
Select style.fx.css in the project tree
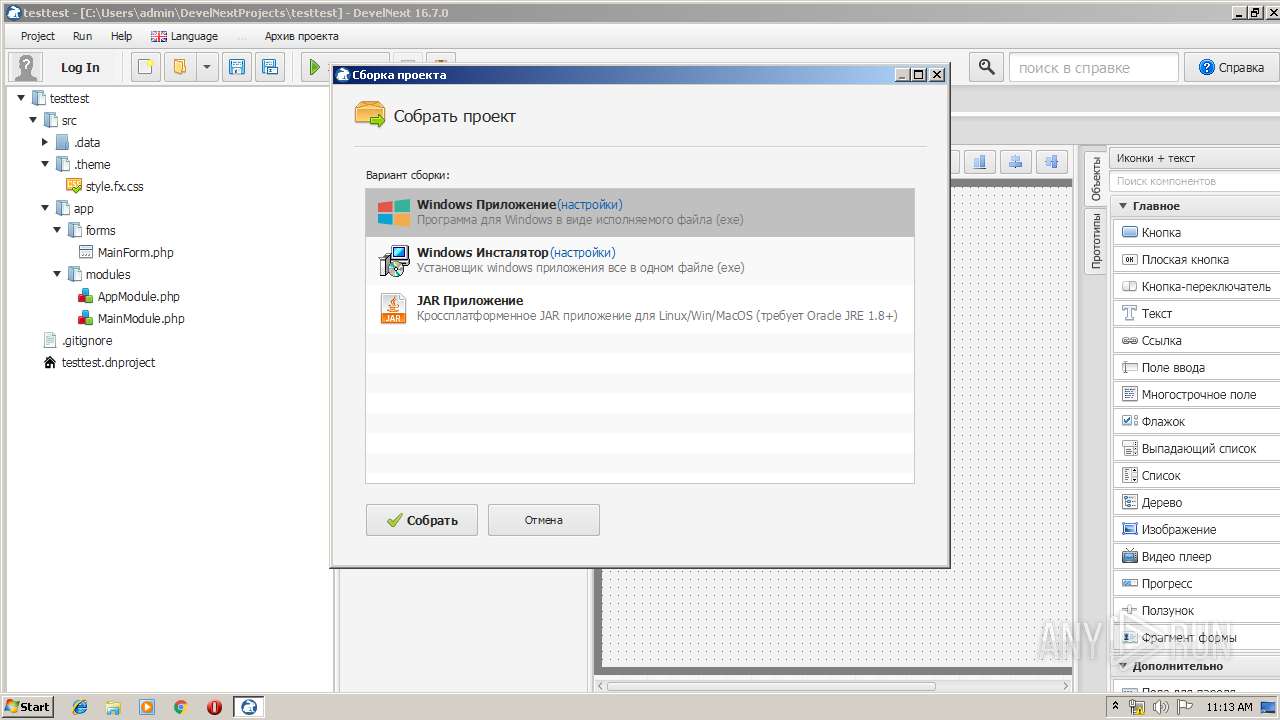pyautogui.click(x=104, y=186)
